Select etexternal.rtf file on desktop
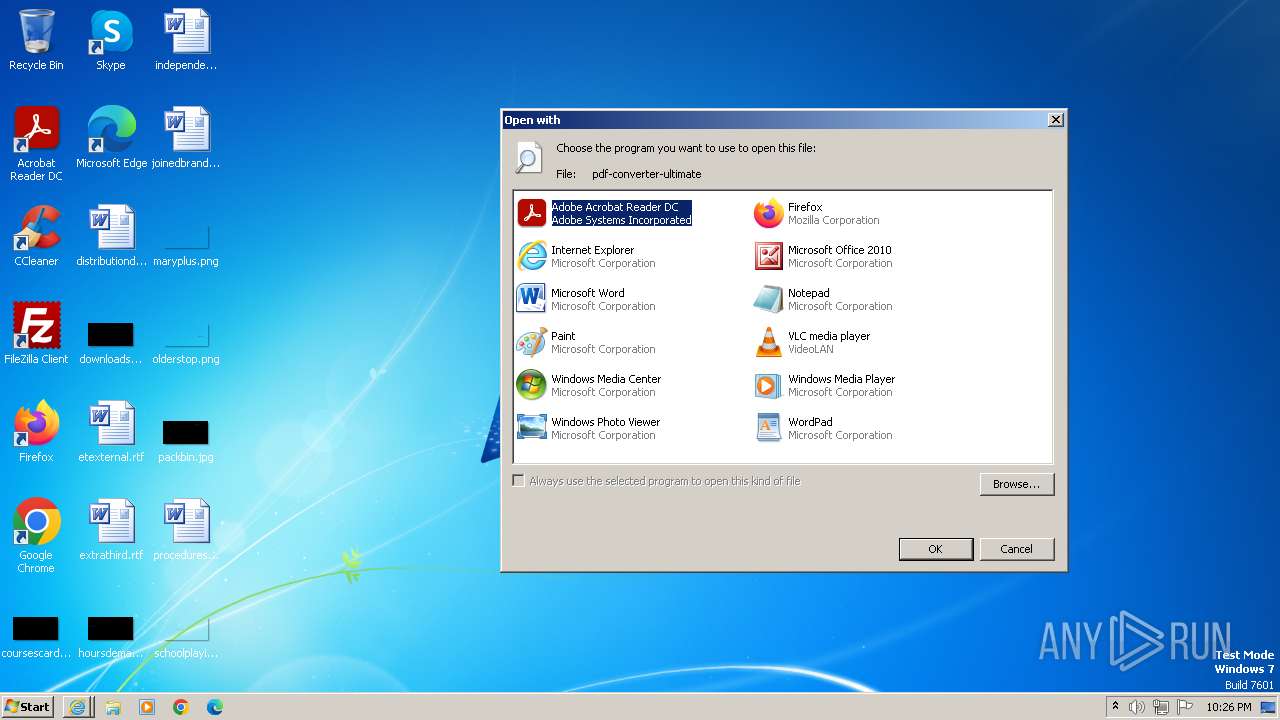The image size is (1280, 720). point(111,432)
